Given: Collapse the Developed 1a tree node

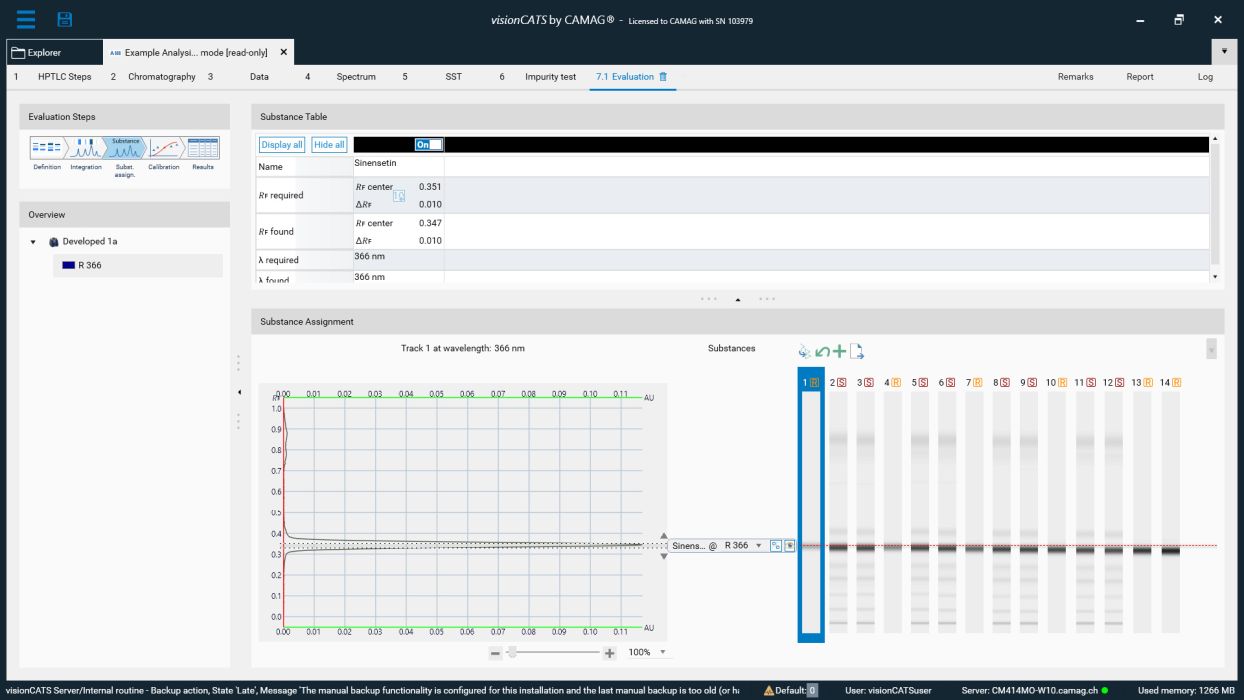Looking at the screenshot, I should [x=33, y=242].
